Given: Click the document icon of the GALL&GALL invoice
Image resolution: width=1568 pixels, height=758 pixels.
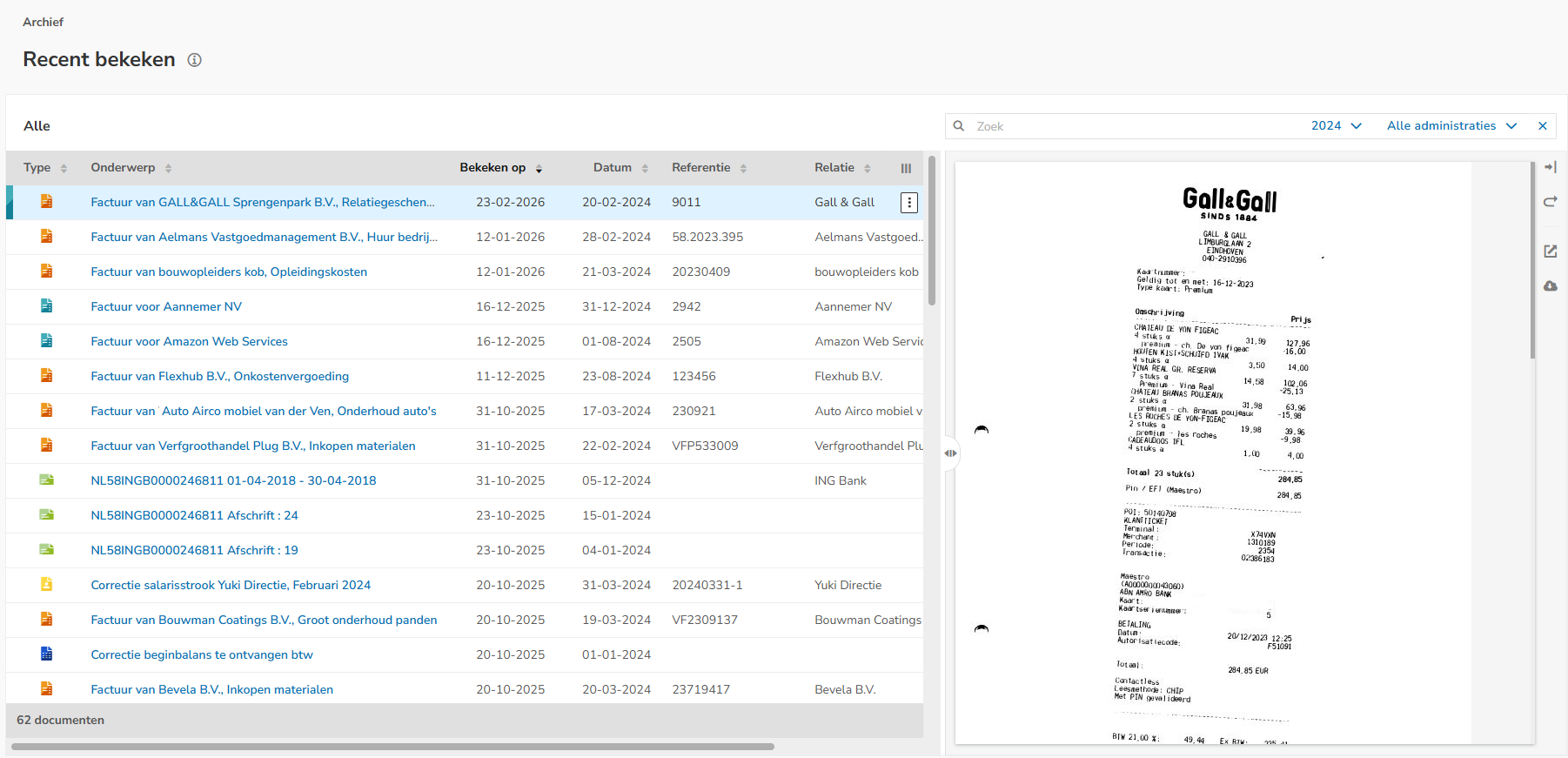Looking at the screenshot, I should click(x=47, y=202).
